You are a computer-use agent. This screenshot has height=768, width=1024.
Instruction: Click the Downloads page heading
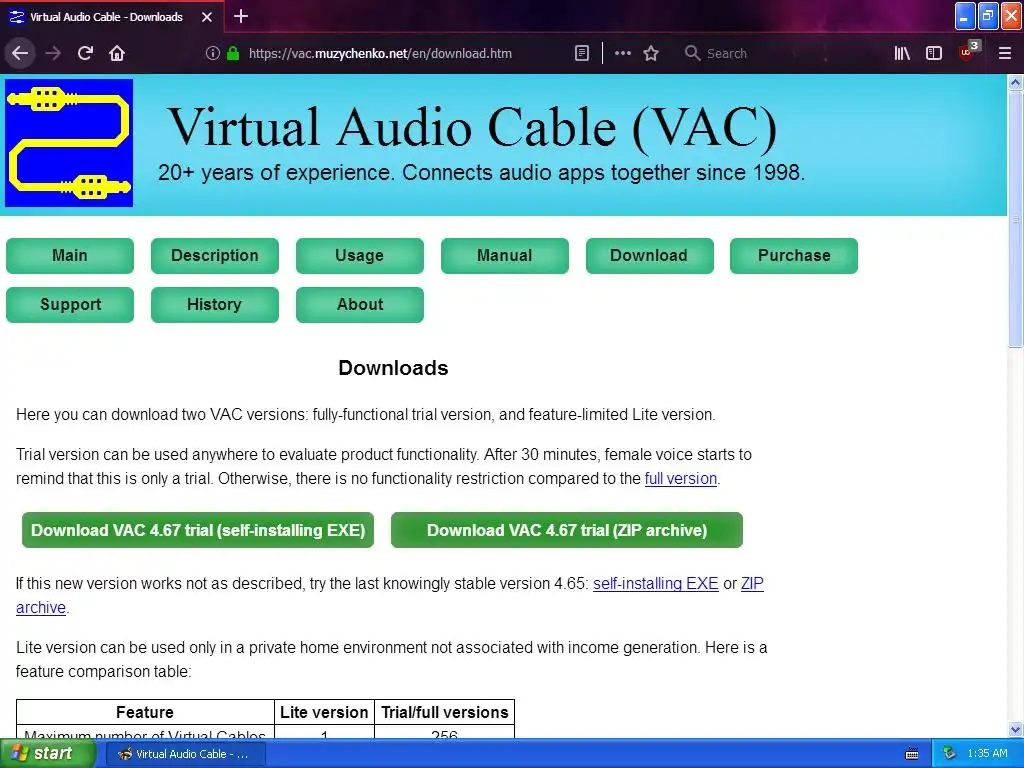pos(393,368)
